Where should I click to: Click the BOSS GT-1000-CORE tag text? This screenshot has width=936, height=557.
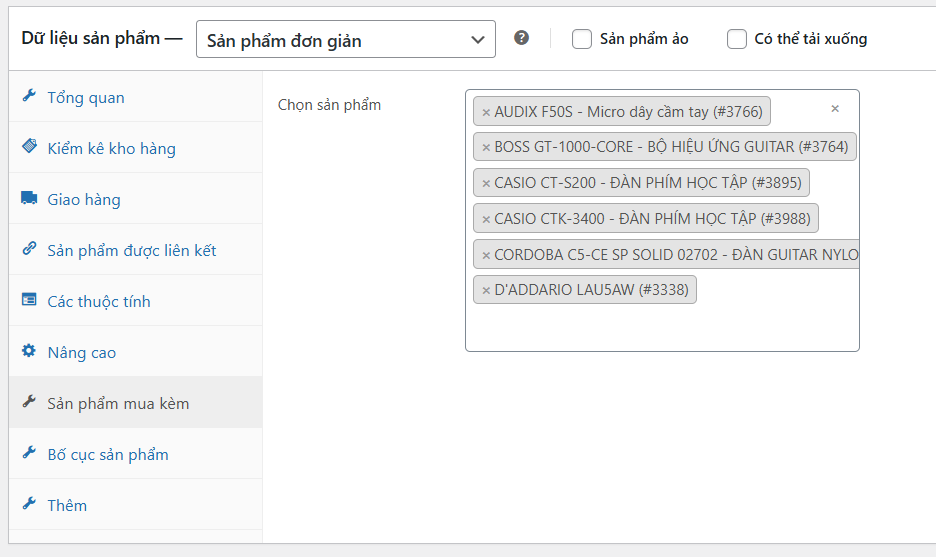point(671,147)
